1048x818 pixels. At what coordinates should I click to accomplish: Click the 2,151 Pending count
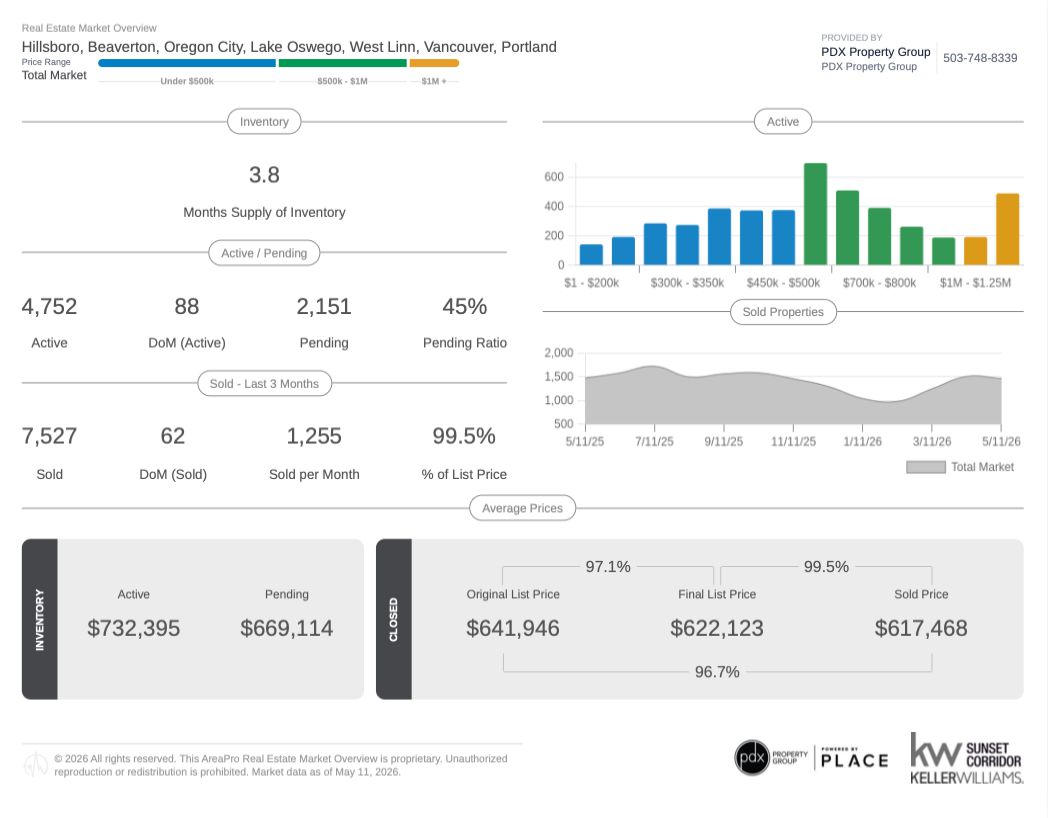point(323,307)
